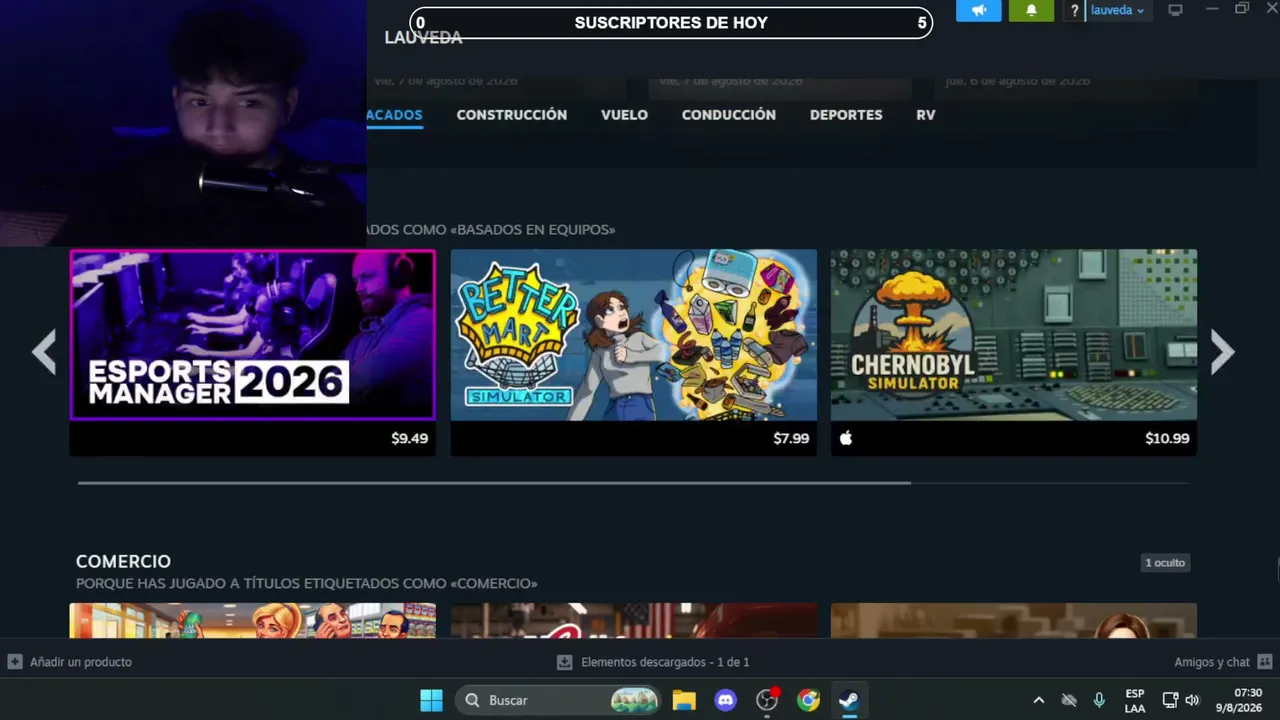Click the Añadir un producto link
Viewport: 1280px width, 720px height.
81,662
